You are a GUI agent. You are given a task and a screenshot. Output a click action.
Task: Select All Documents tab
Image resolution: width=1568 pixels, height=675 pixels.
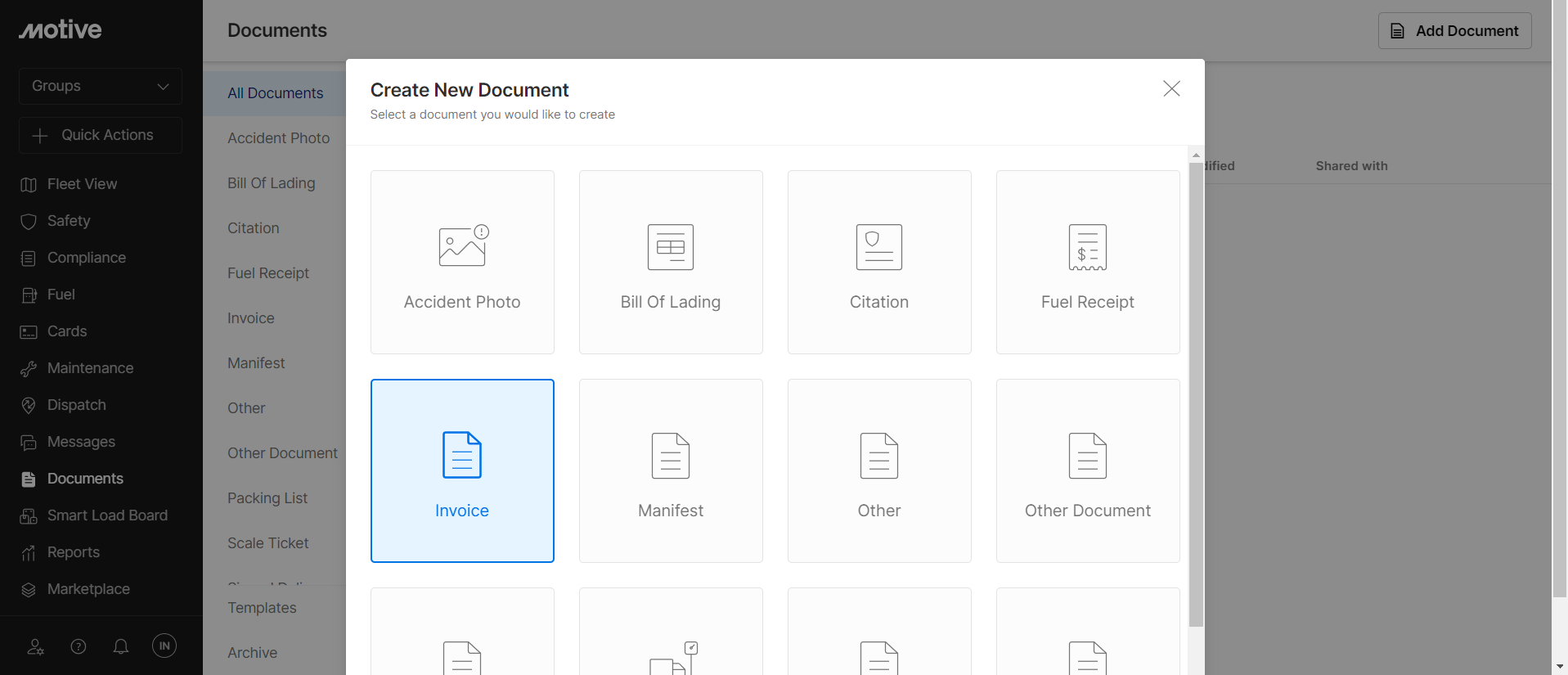[x=275, y=93]
